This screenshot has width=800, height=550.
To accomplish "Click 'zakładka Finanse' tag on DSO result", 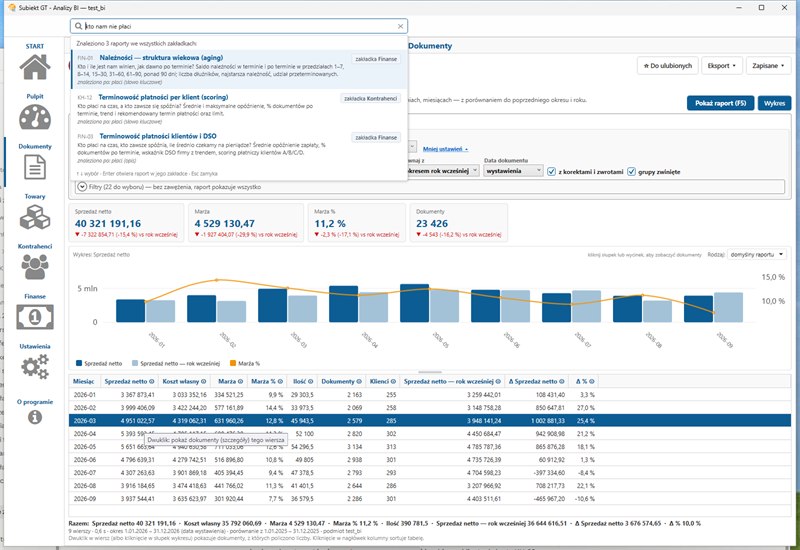I will pos(376,138).
